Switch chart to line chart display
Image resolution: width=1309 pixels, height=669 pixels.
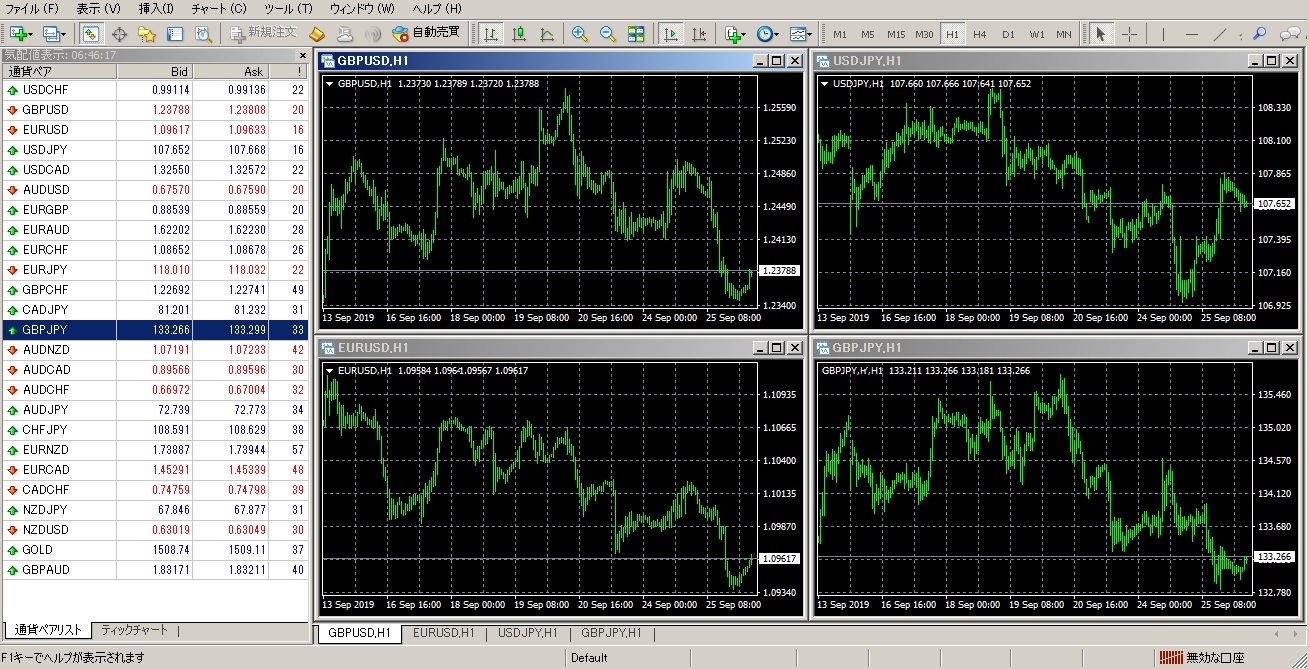(547, 34)
